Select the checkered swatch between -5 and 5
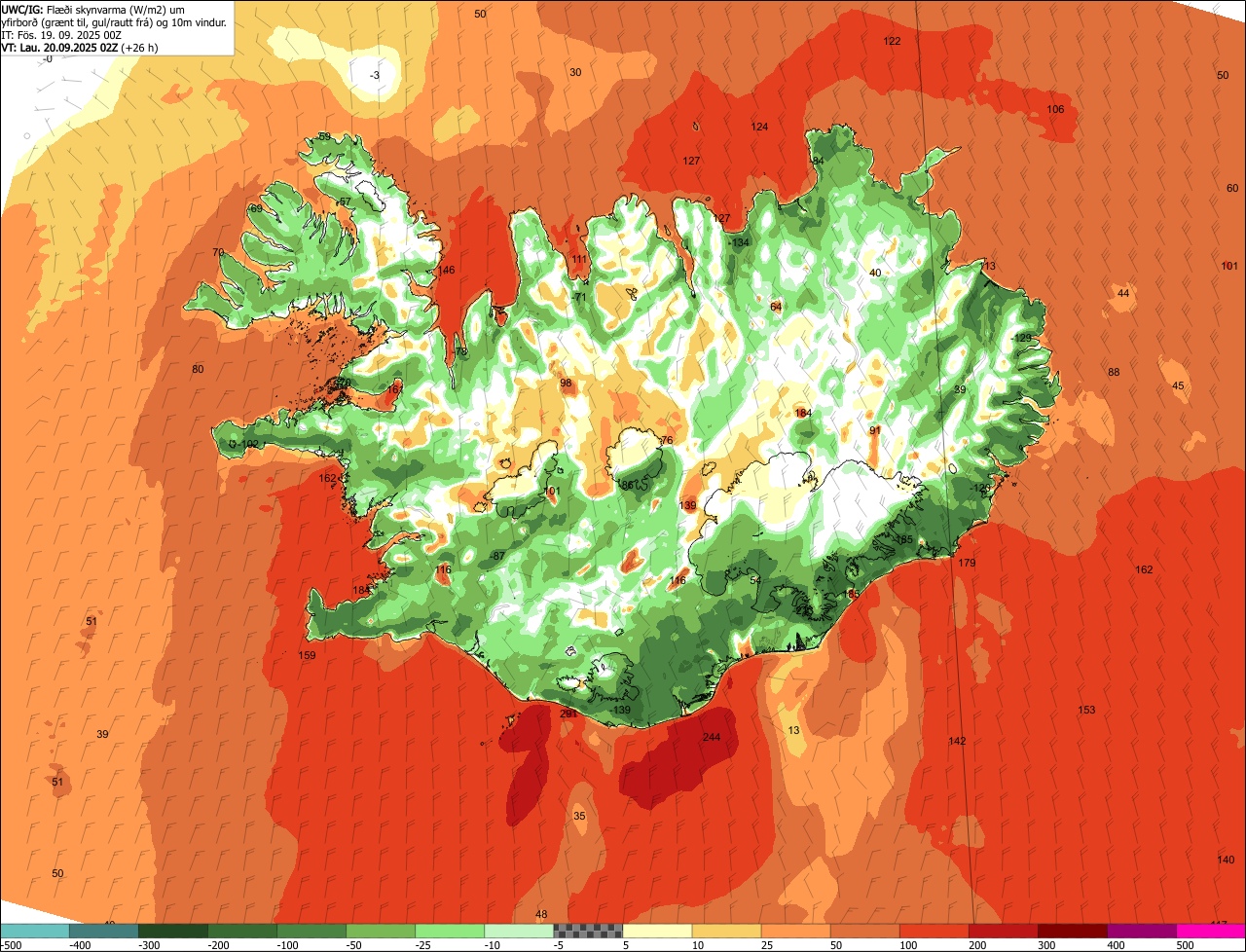 589,931
